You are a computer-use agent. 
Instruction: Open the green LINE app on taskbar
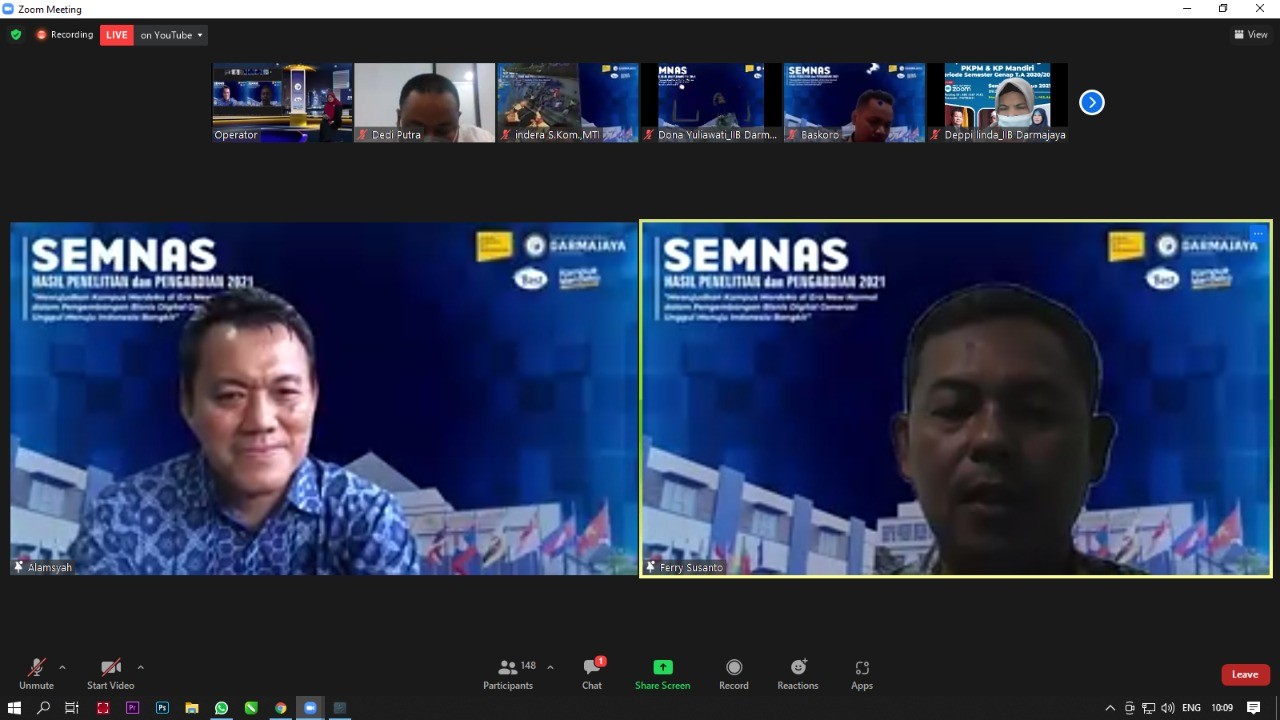pyautogui.click(x=251, y=708)
